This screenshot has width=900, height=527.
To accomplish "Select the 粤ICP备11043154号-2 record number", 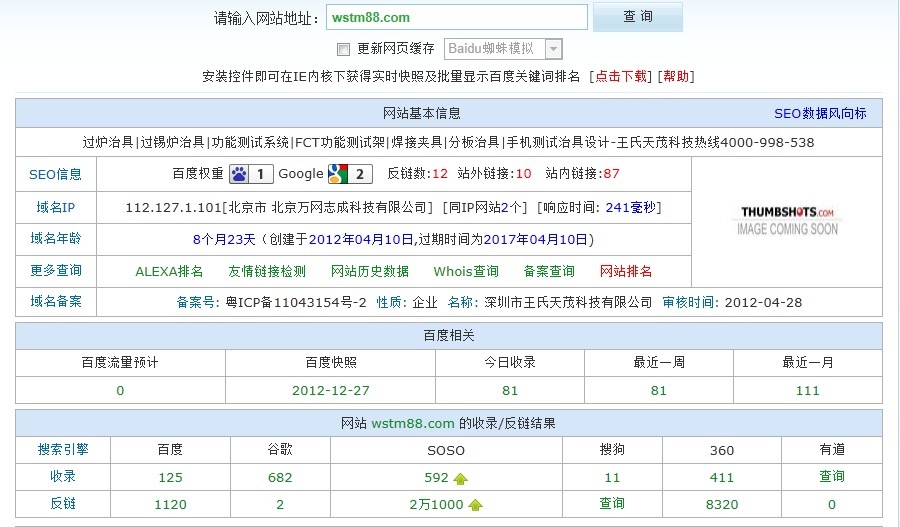I will (296, 303).
